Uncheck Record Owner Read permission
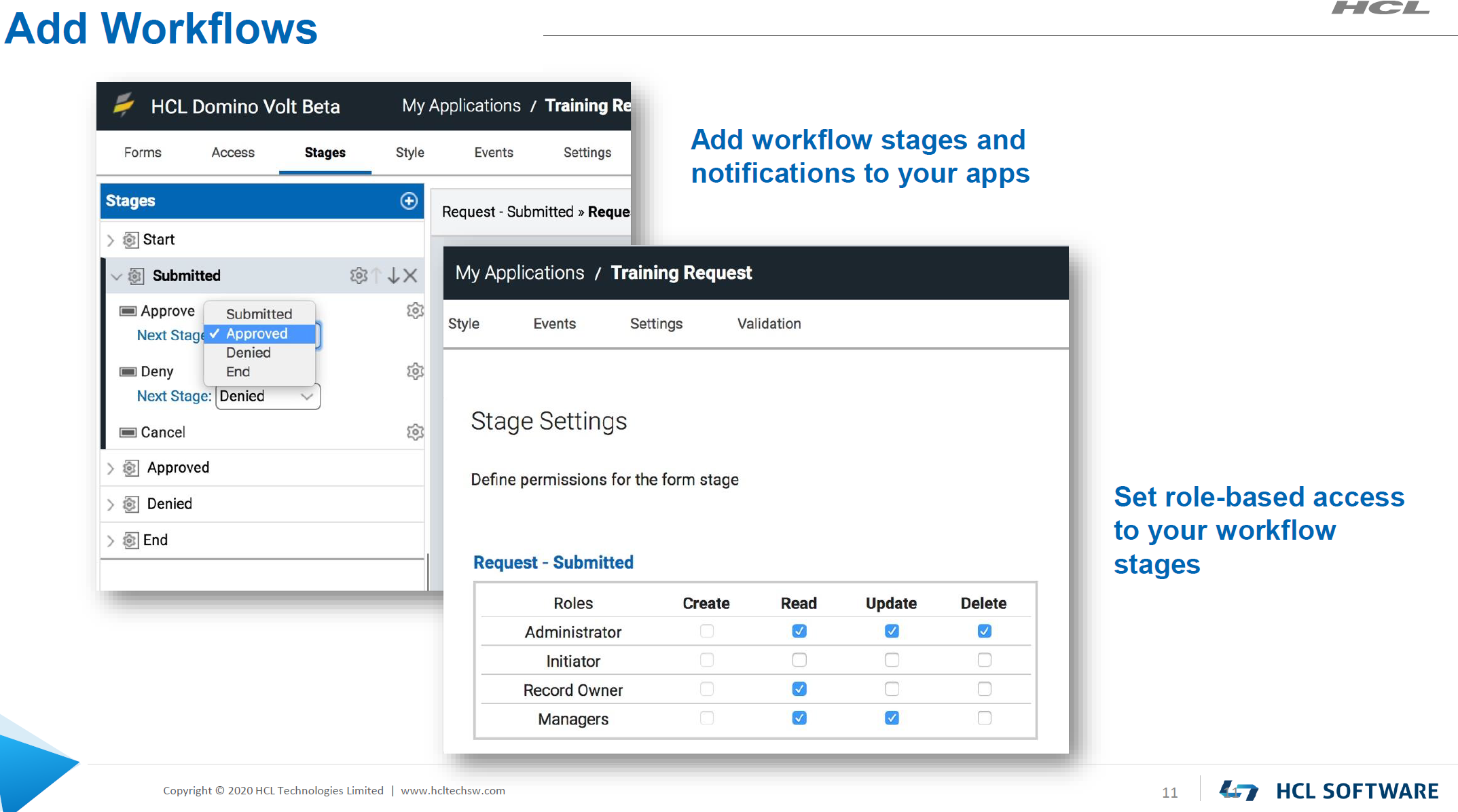 click(x=799, y=689)
